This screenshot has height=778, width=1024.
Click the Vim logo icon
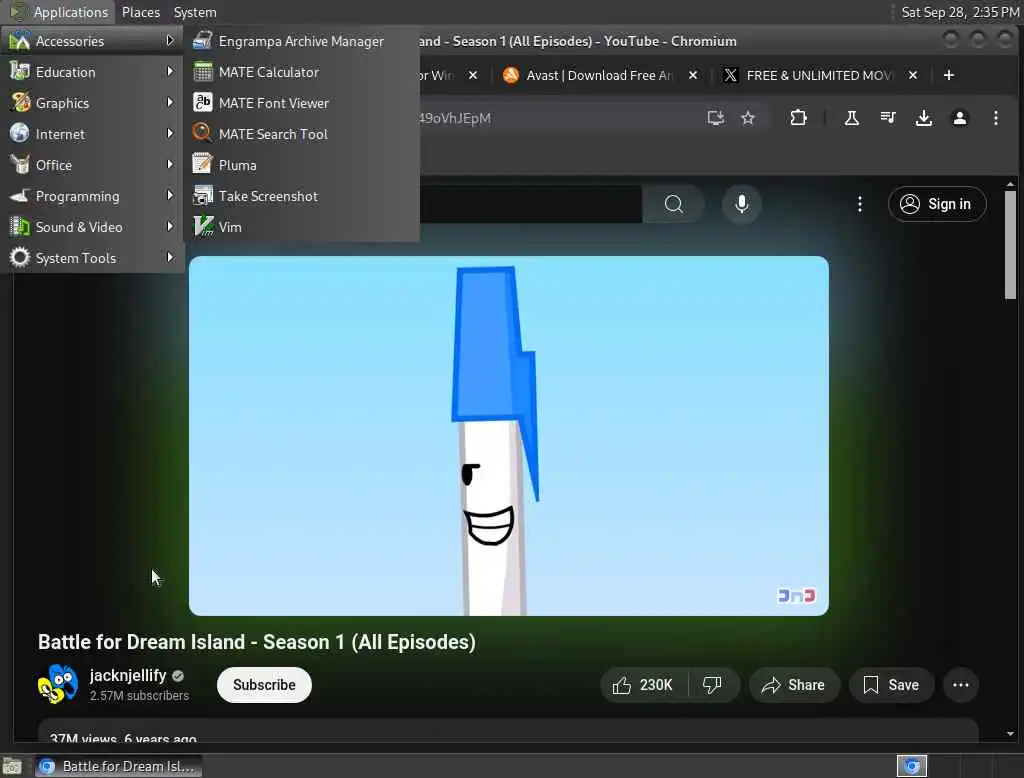coord(203,226)
